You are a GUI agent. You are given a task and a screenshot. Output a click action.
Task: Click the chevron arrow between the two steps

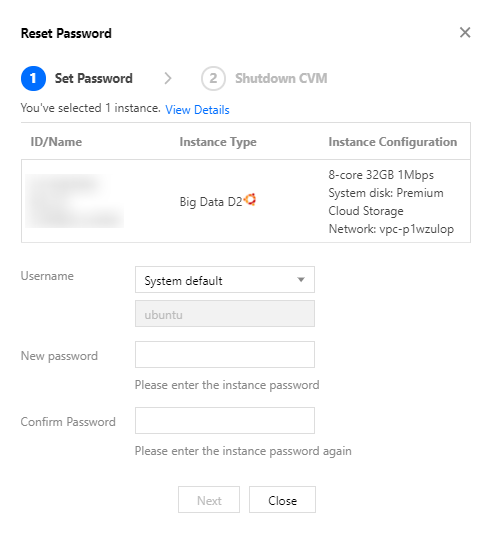[168, 78]
